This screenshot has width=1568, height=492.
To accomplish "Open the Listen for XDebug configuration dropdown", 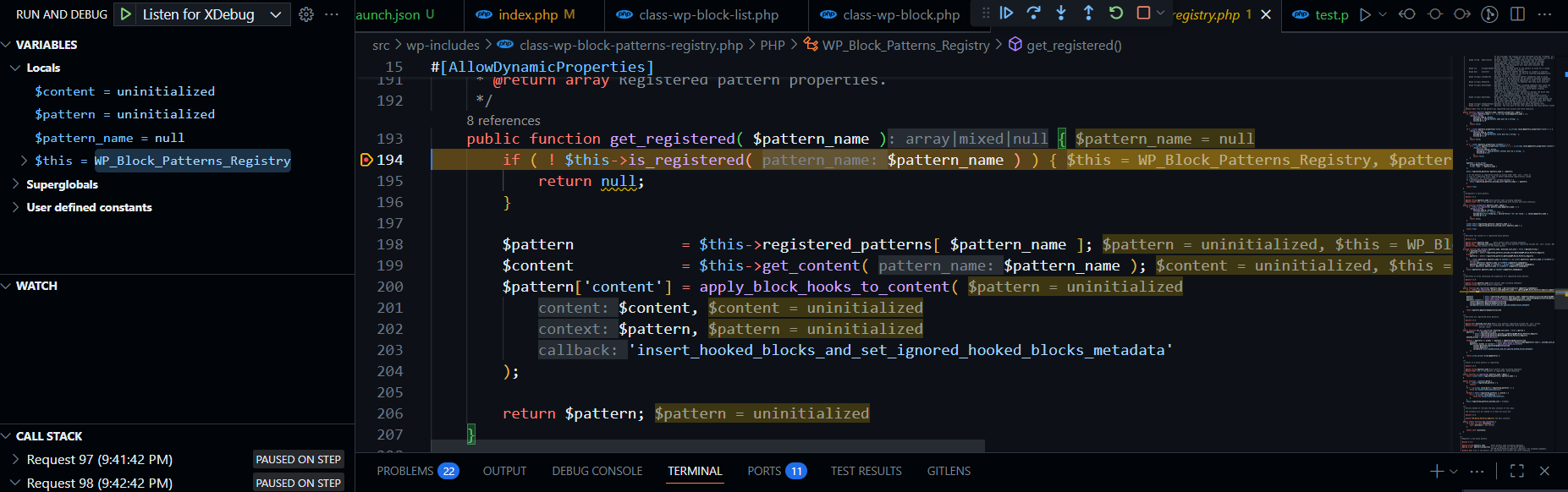I will [275, 14].
